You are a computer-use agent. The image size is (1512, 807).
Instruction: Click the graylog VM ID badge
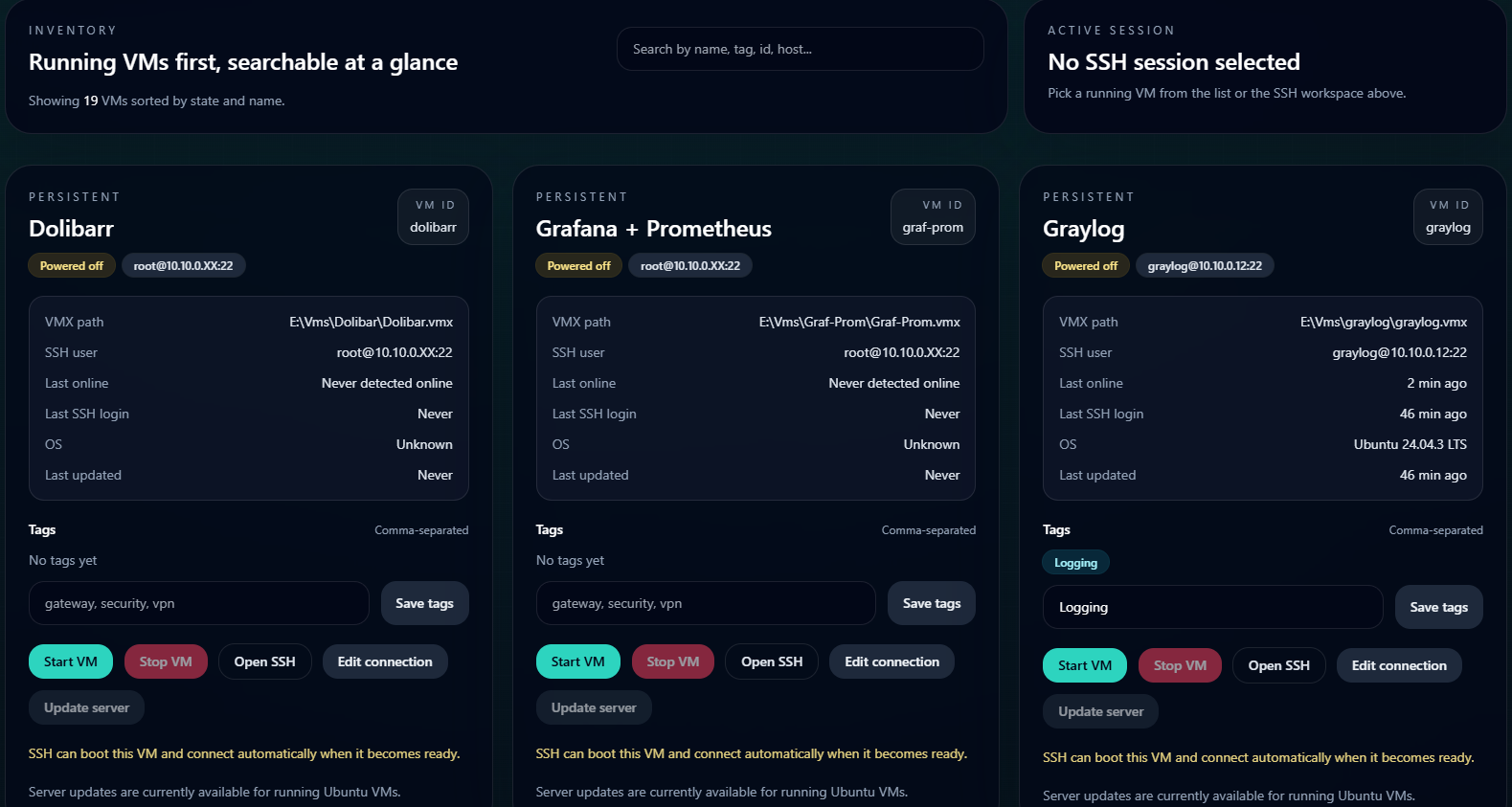tap(1449, 217)
